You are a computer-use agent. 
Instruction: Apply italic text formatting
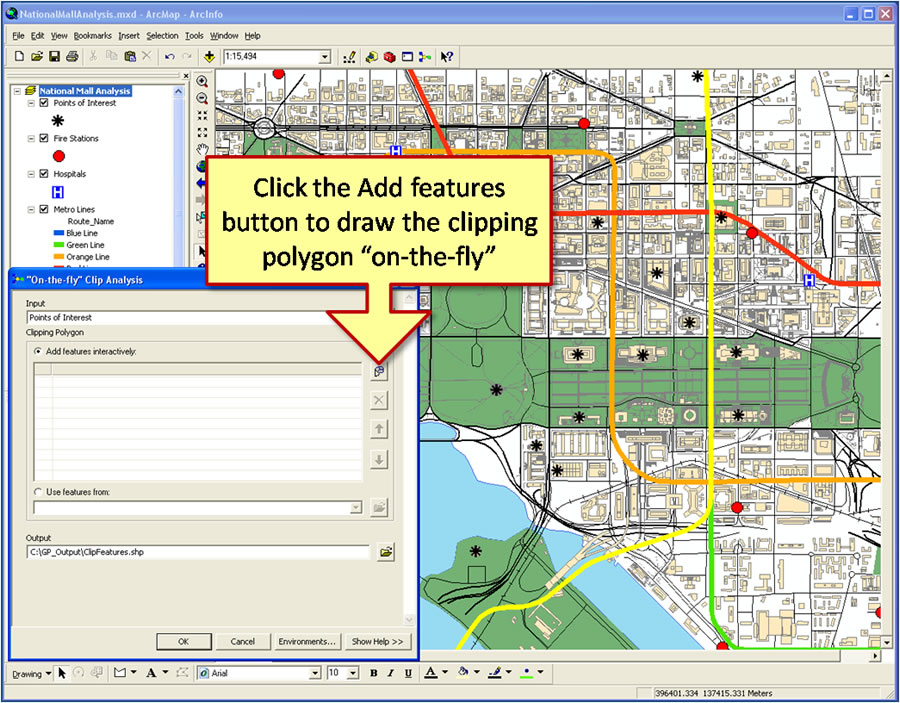(391, 673)
